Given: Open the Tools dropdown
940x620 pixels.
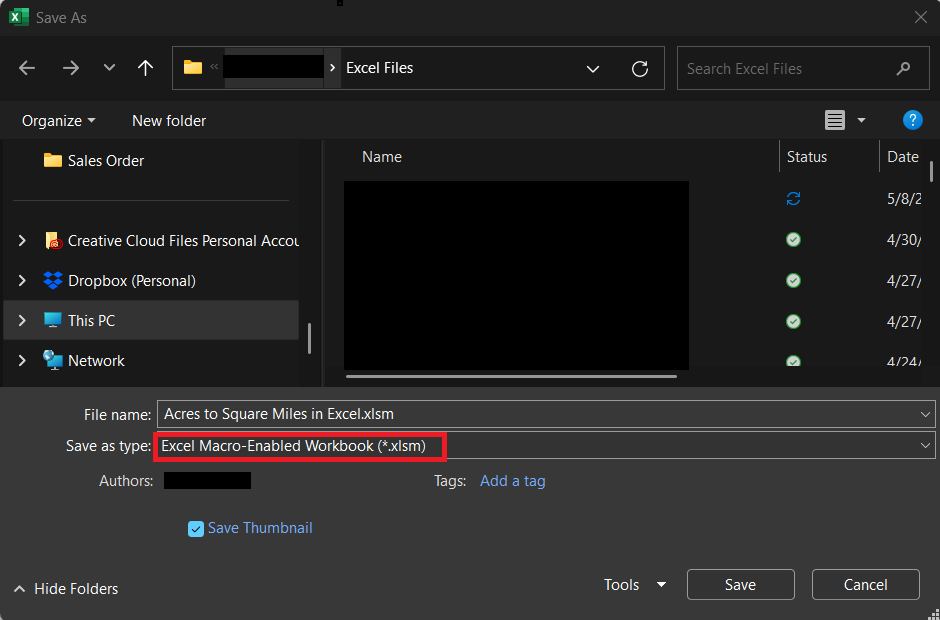Looking at the screenshot, I should click(x=635, y=585).
